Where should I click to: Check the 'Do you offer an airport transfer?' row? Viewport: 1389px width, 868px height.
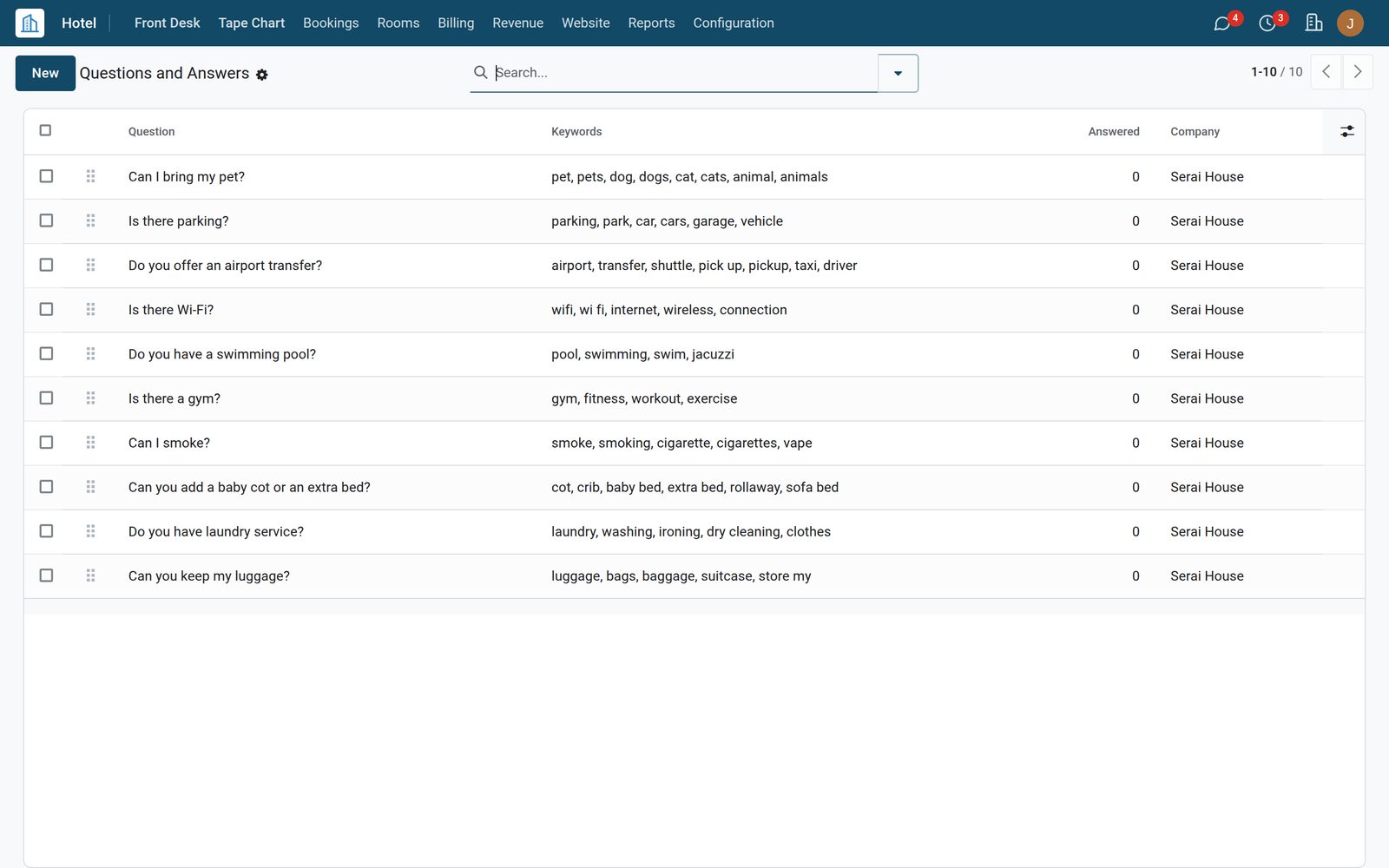46,265
